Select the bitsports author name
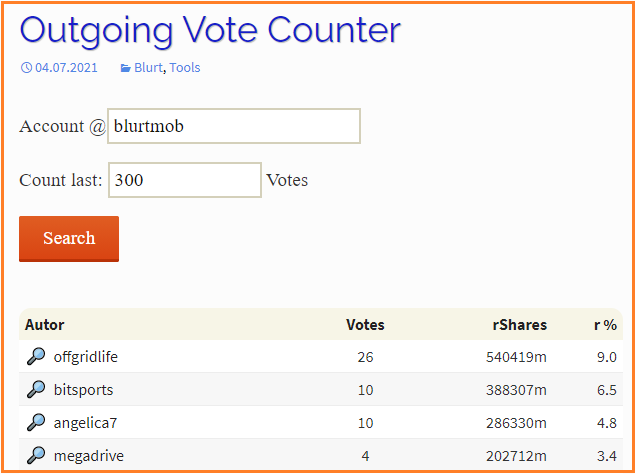635x474 pixels. pos(83,390)
